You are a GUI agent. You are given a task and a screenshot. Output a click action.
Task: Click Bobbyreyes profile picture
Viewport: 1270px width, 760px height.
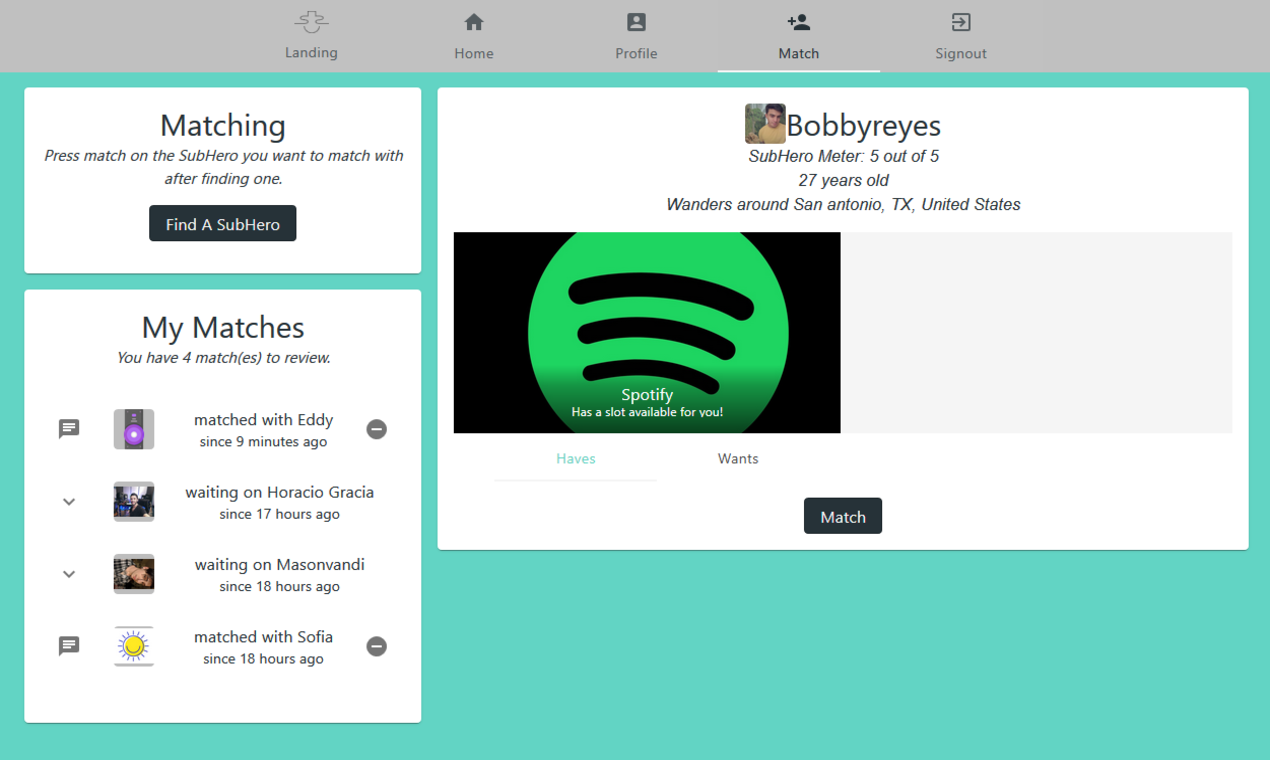point(765,124)
